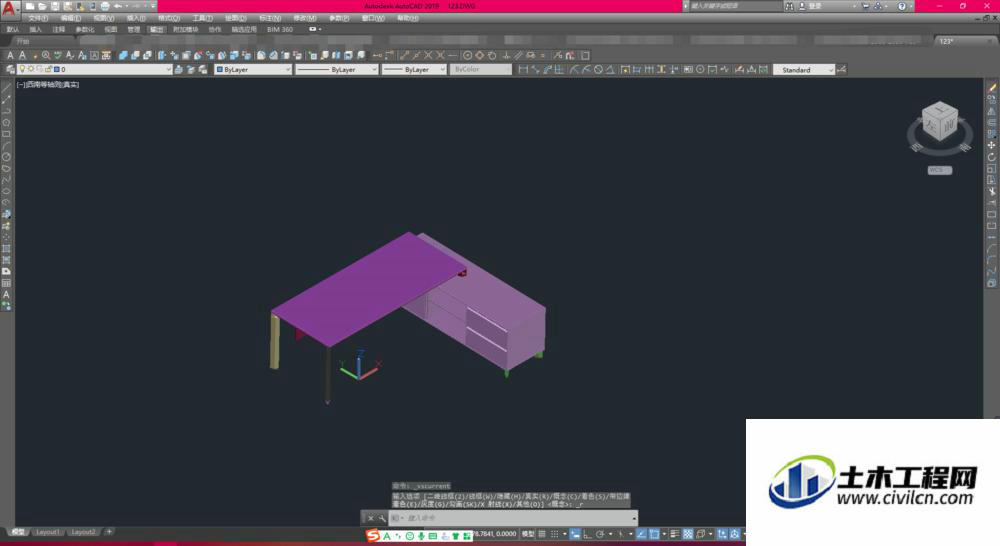Toggle the grid display in status bar

click(542, 534)
